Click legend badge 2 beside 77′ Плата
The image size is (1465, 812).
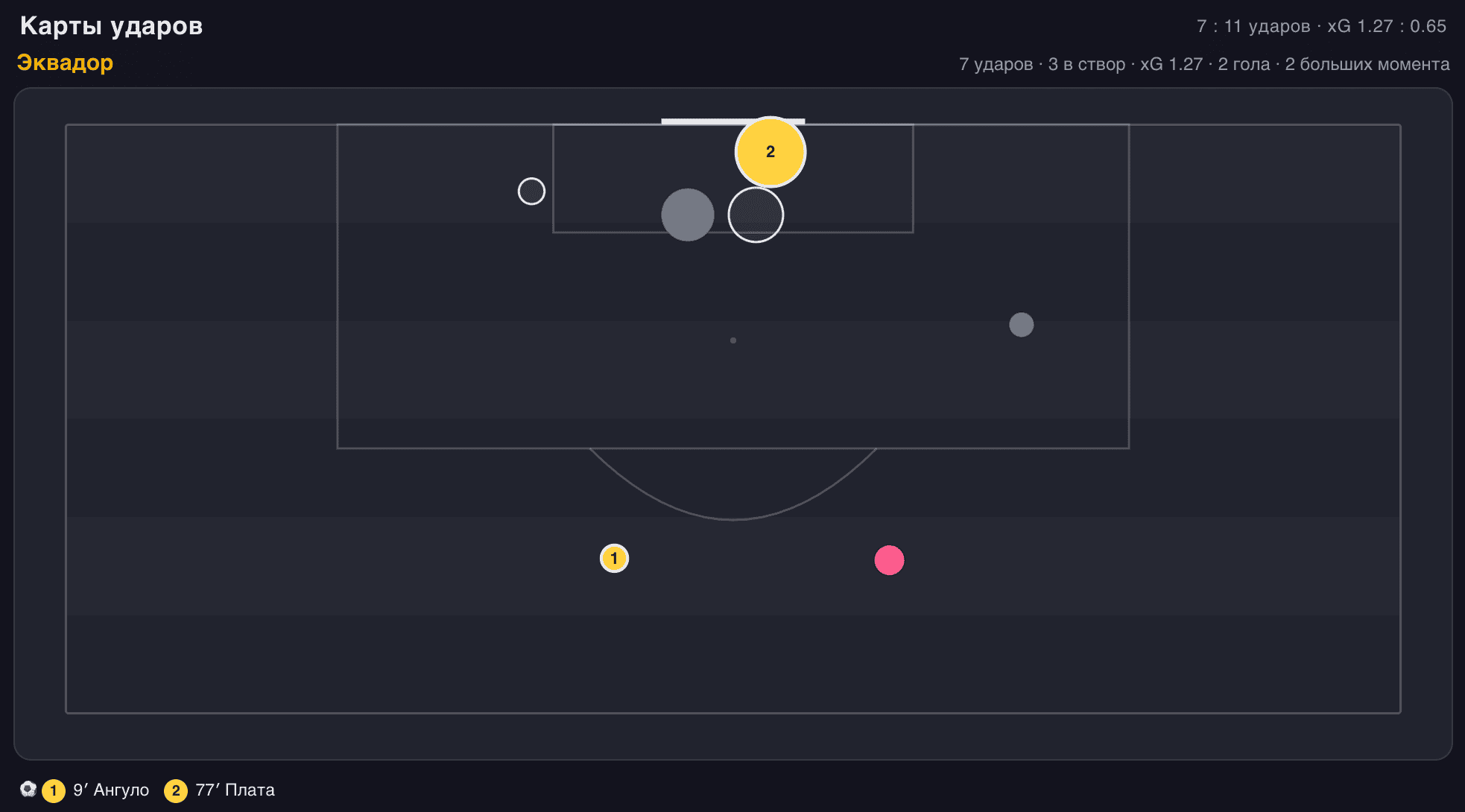pyautogui.click(x=176, y=790)
